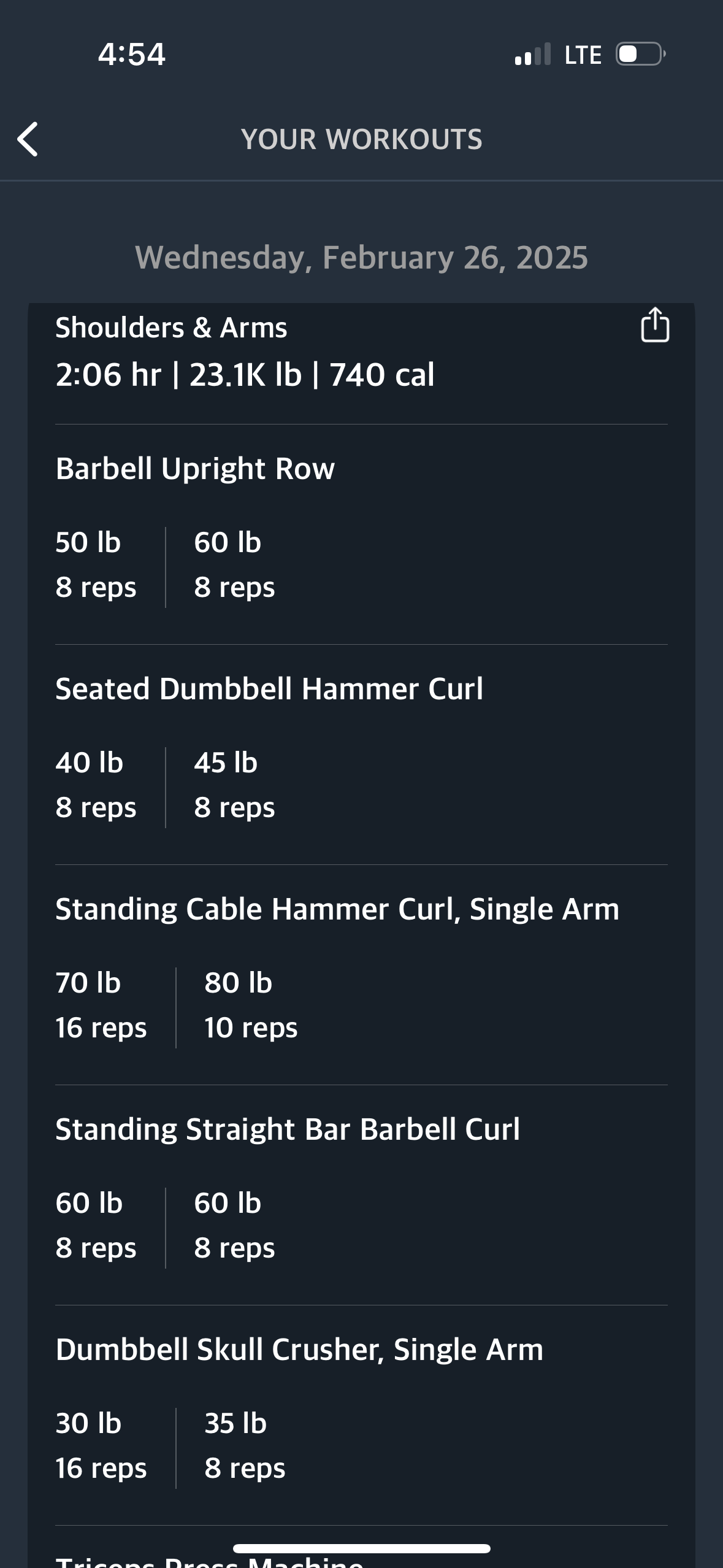Screen dimensions: 723x1568
Task: Open the Barbell Upright Row exercise
Action: [195, 469]
